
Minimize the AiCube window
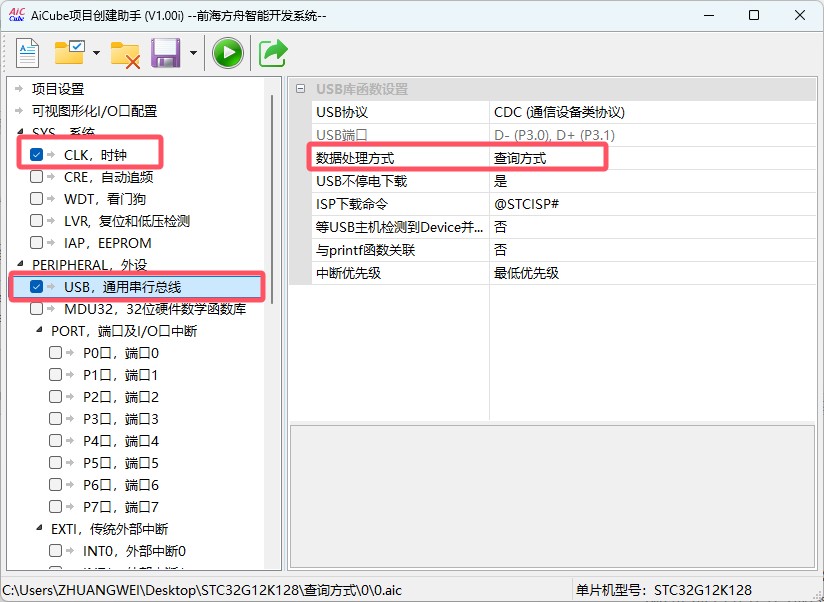point(709,15)
